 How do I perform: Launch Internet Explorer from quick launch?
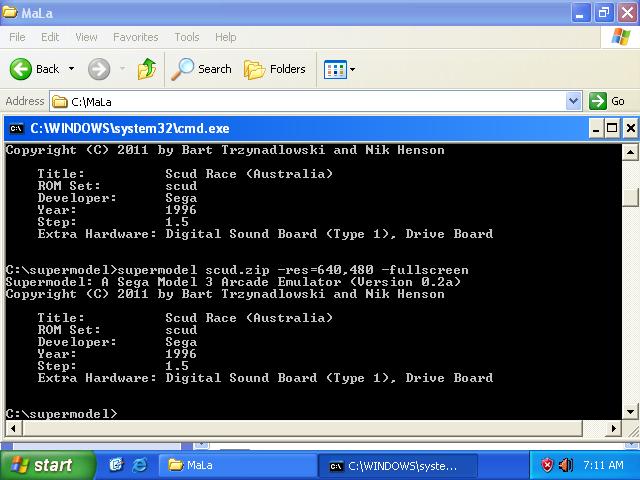click(x=140, y=465)
